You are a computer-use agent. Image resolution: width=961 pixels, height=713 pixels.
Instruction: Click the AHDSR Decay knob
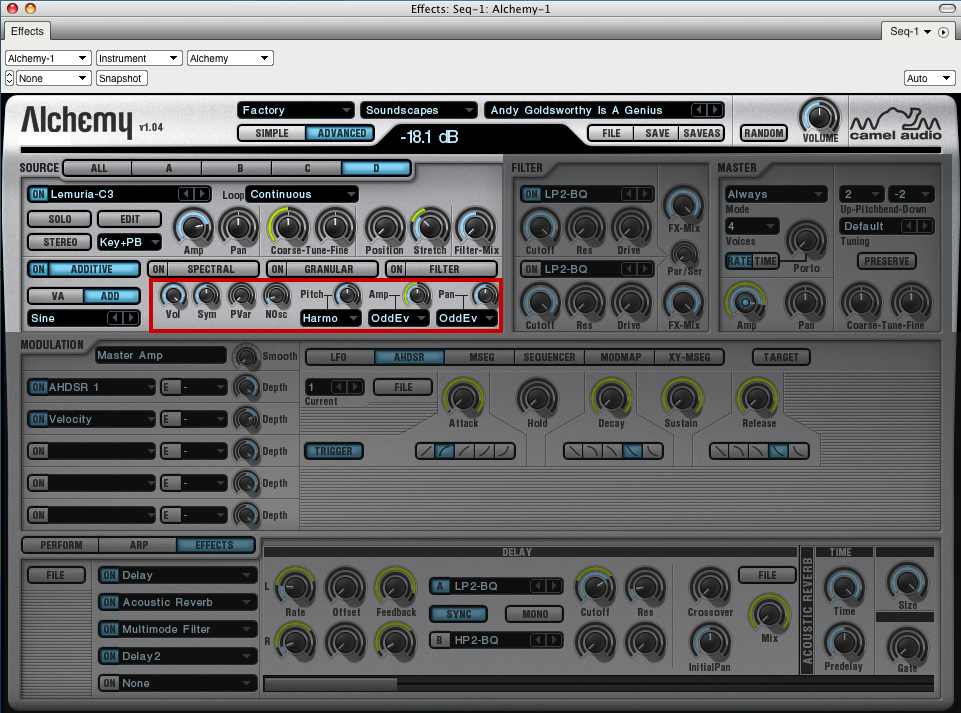coord(611,398)
